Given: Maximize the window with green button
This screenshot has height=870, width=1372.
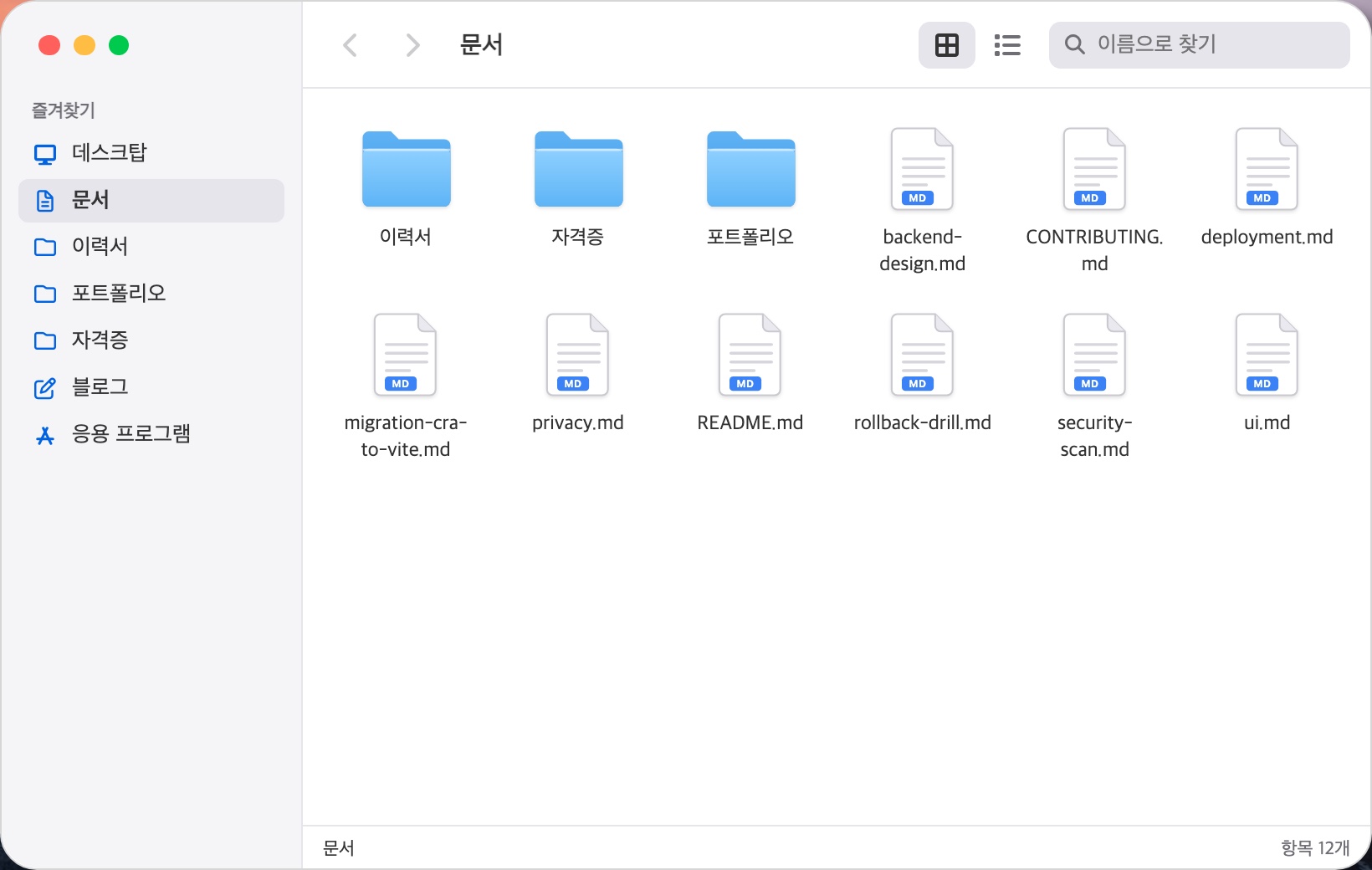Looking at the screenshot, I should click(119, 45).
